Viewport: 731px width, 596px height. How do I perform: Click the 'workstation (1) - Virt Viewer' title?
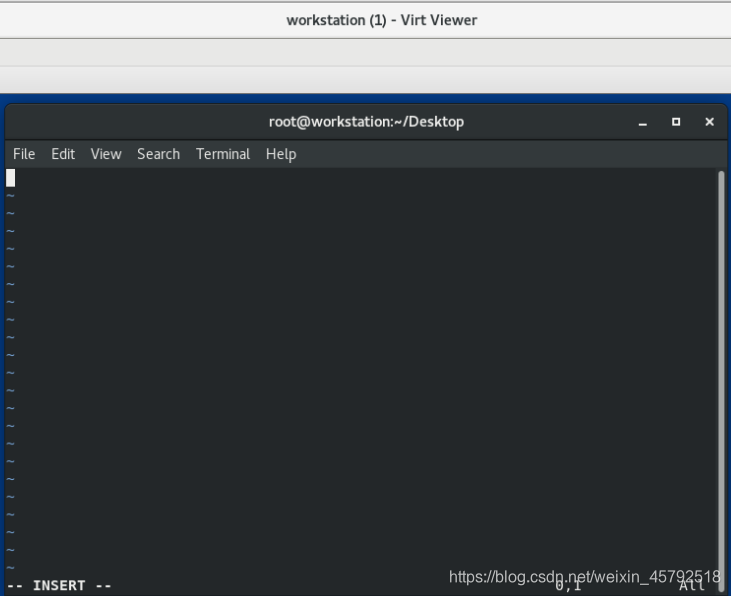click(x=382, y=20)
